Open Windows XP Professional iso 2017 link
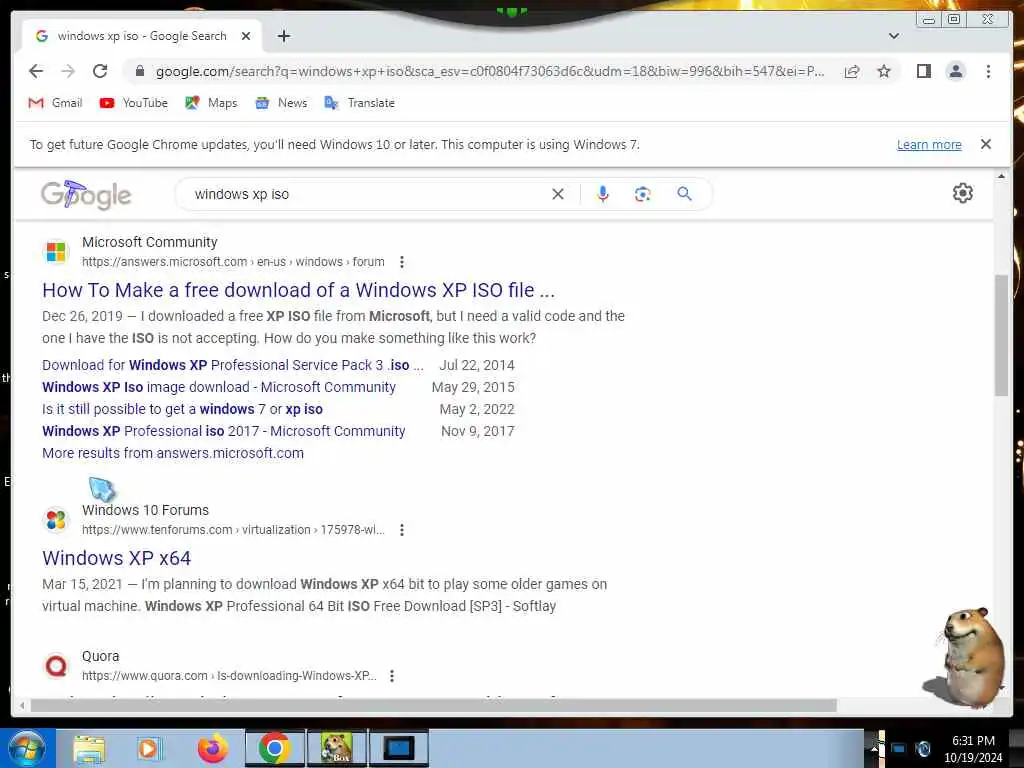The height and width of the screenshot is (768, 1024). pyautogui.click(x=223, y=432)
